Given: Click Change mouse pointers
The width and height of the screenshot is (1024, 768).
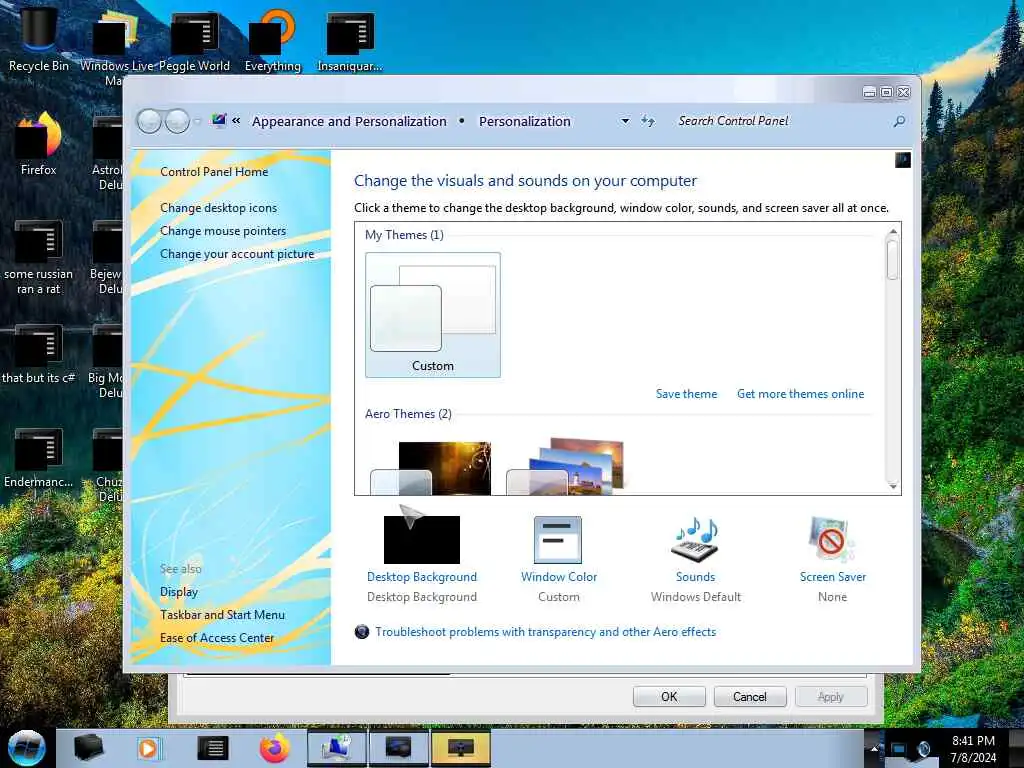Looking at the screenshot, I should [223, 231].
